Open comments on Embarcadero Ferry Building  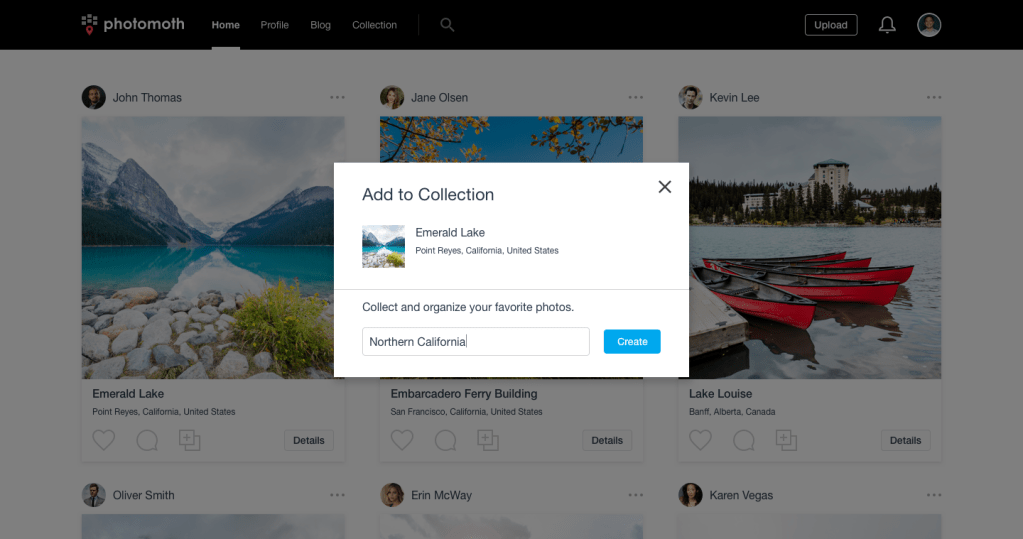[x=445, y=440]
